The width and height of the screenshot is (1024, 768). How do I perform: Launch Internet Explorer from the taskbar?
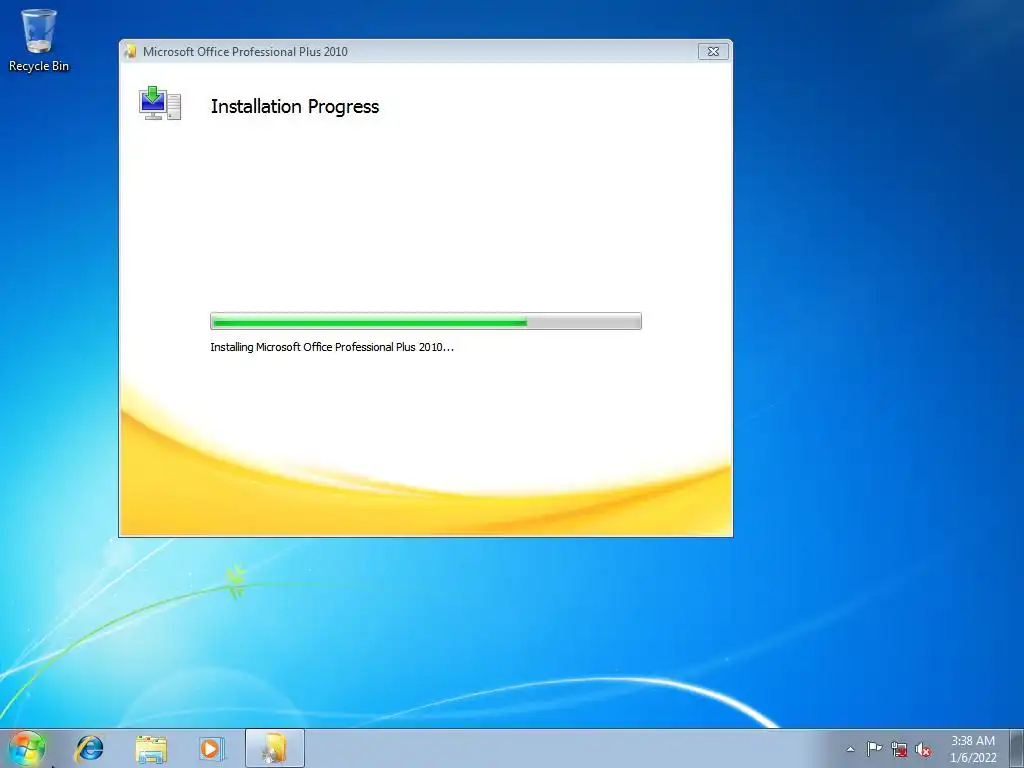coord(89,748)
